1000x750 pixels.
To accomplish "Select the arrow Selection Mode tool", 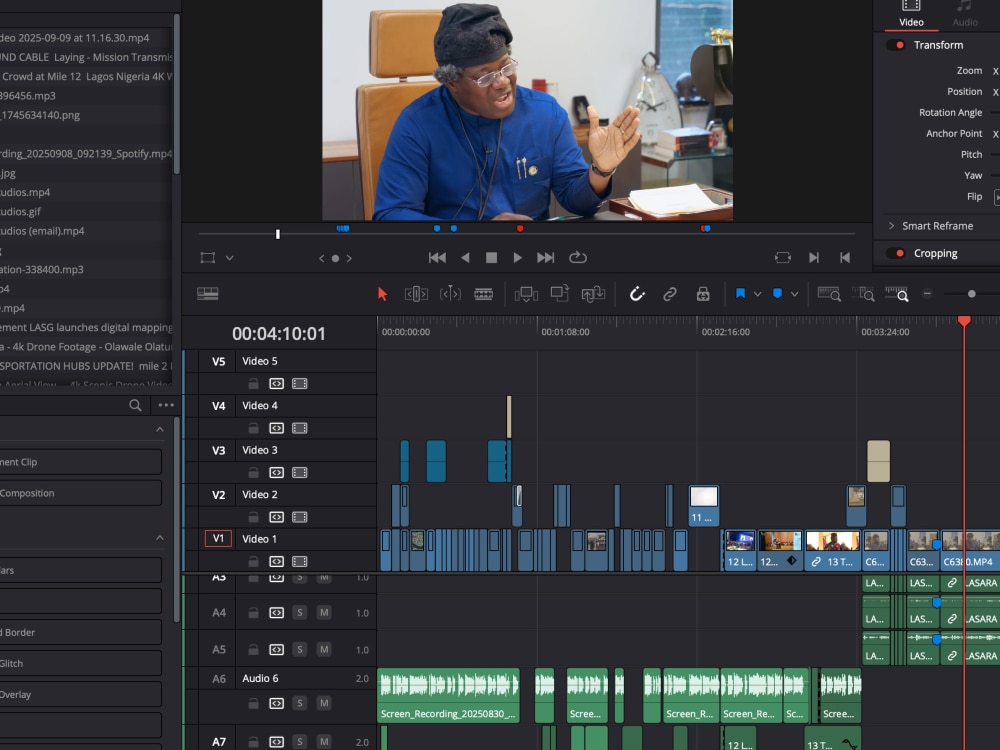I will [382, 294].
